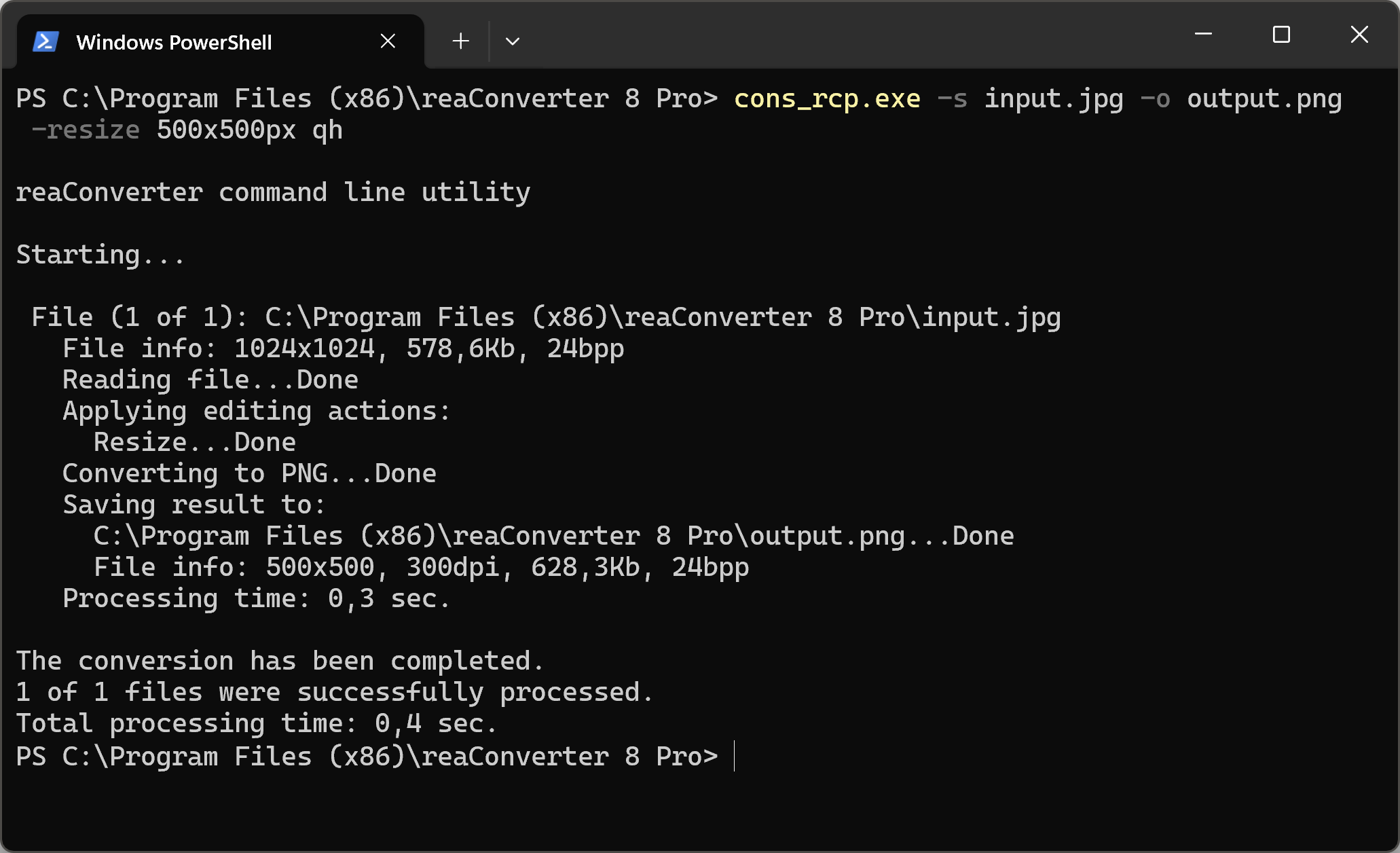Minimize the terminal window
The width and height of the screenshot is (1400, 853).
click(1203, 34)
